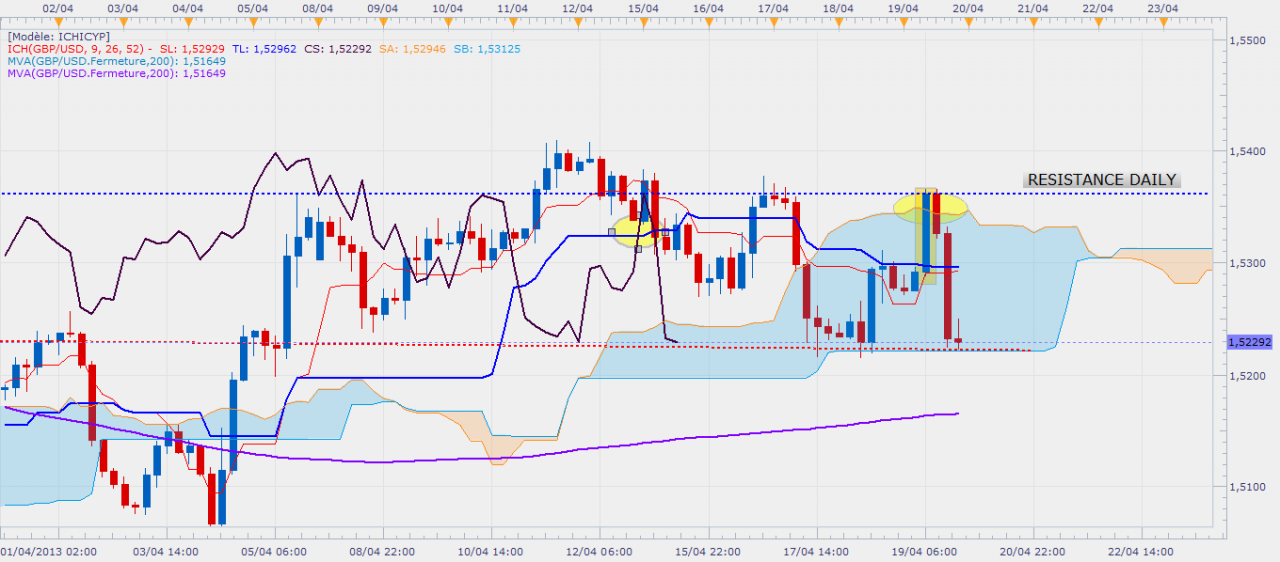Click the 17/04 14:00 time label
This screenshot has width=1280, height=562.
pos(815,551)
